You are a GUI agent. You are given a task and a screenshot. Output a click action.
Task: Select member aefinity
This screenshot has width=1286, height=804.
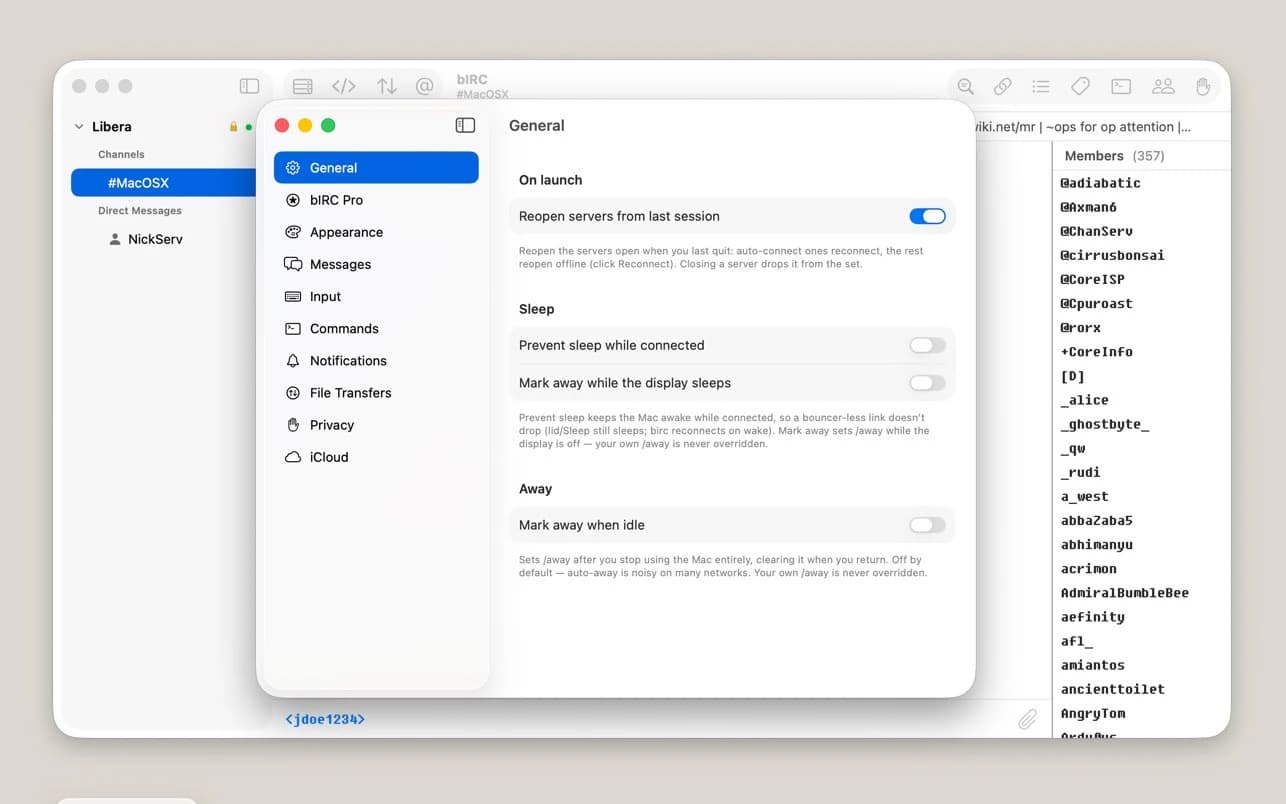(x=1092, y=617)
